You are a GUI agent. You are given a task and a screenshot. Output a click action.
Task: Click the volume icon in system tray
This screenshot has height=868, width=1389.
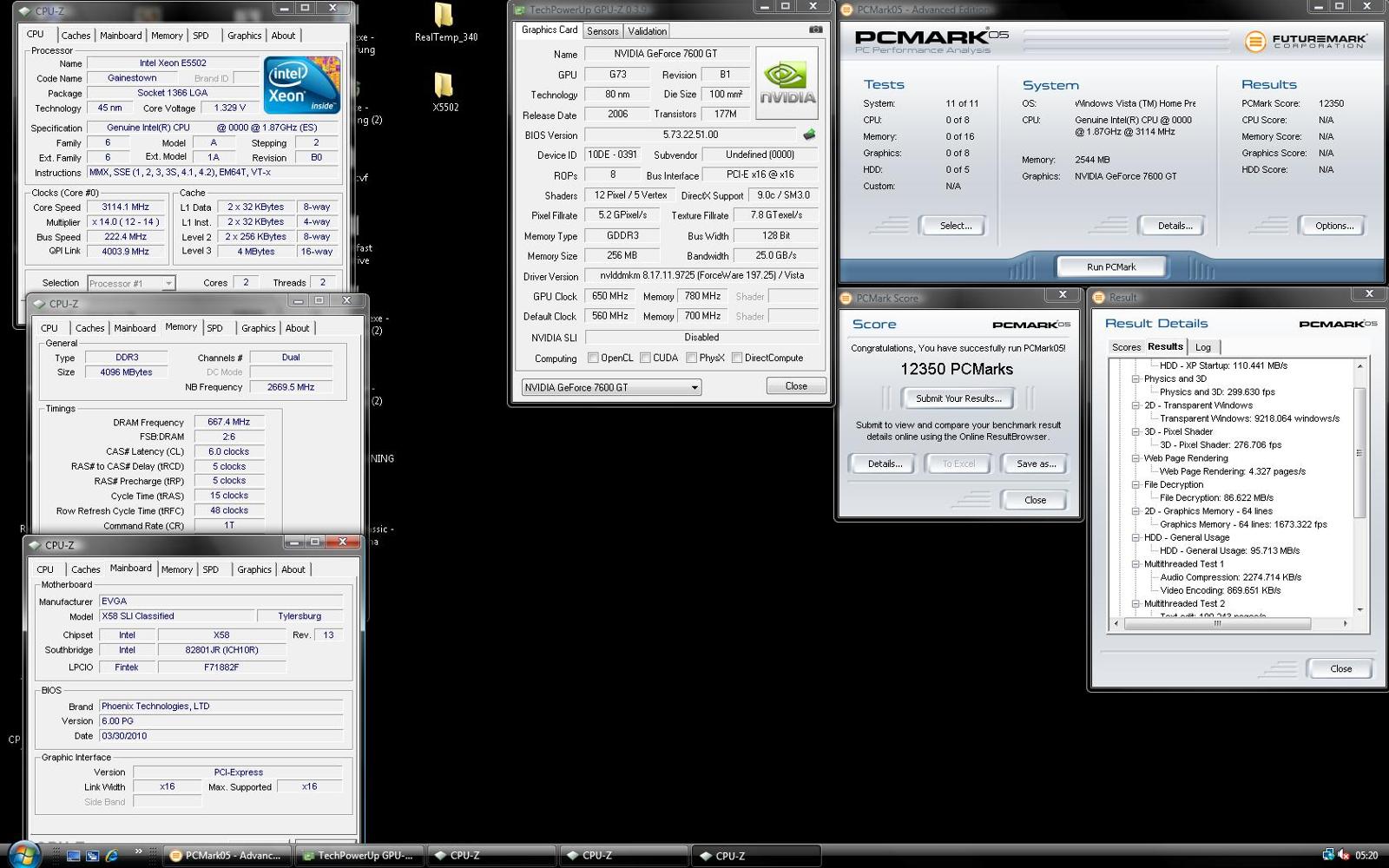click(x=1343, y=855)
